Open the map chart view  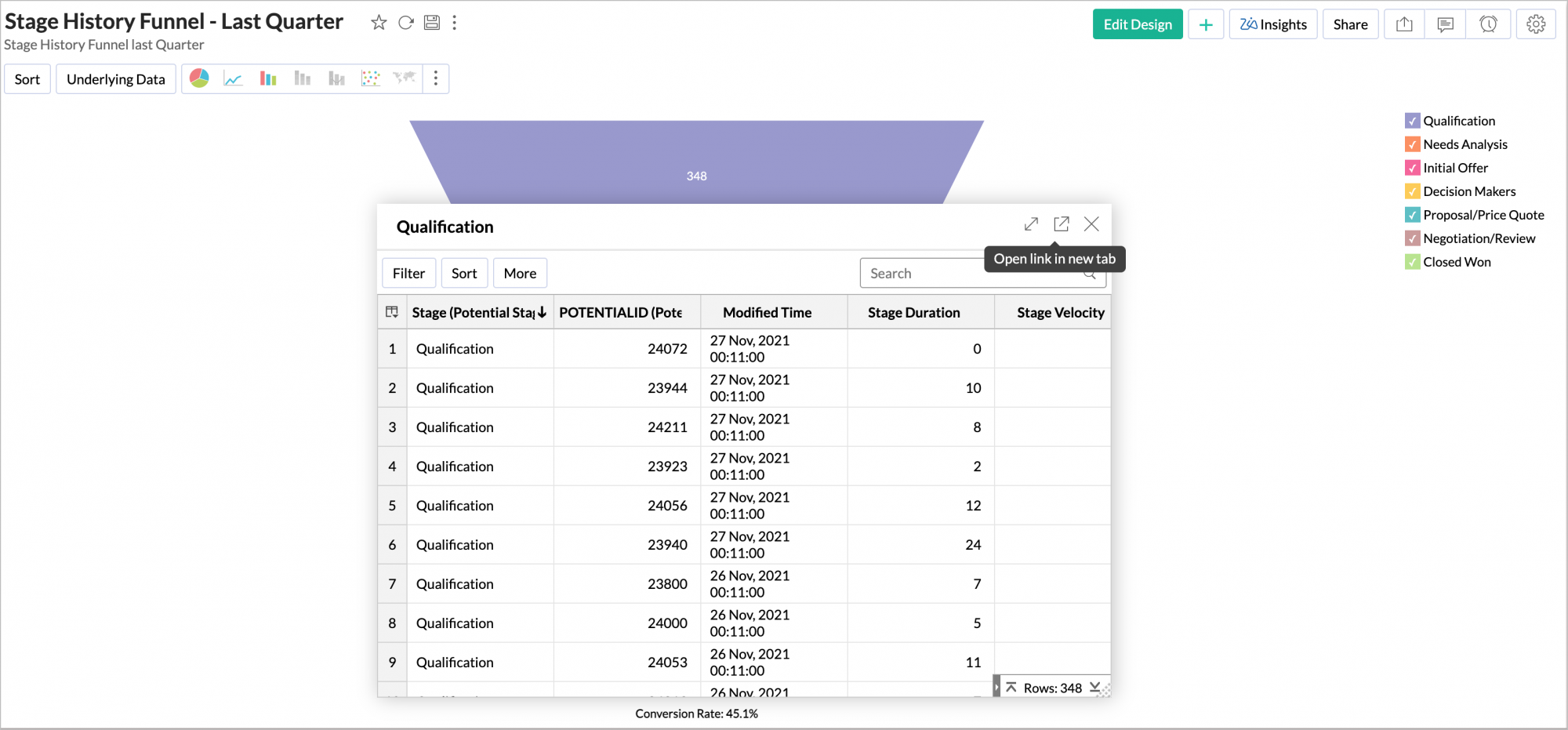point(403,78)
